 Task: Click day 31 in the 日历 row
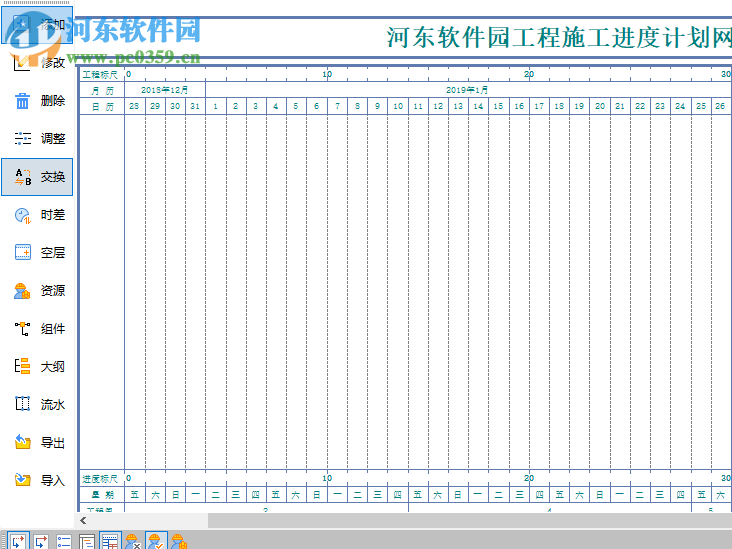[195, 106]
